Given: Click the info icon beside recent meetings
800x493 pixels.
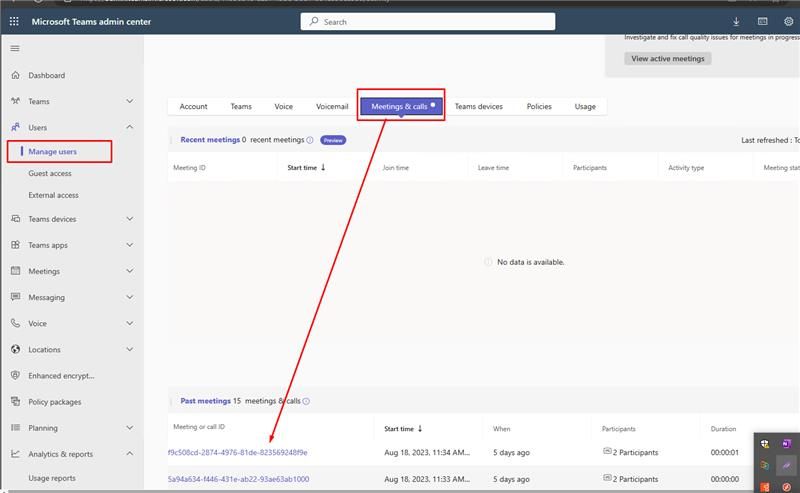Looking at the screenshot, I should [310, 140].
